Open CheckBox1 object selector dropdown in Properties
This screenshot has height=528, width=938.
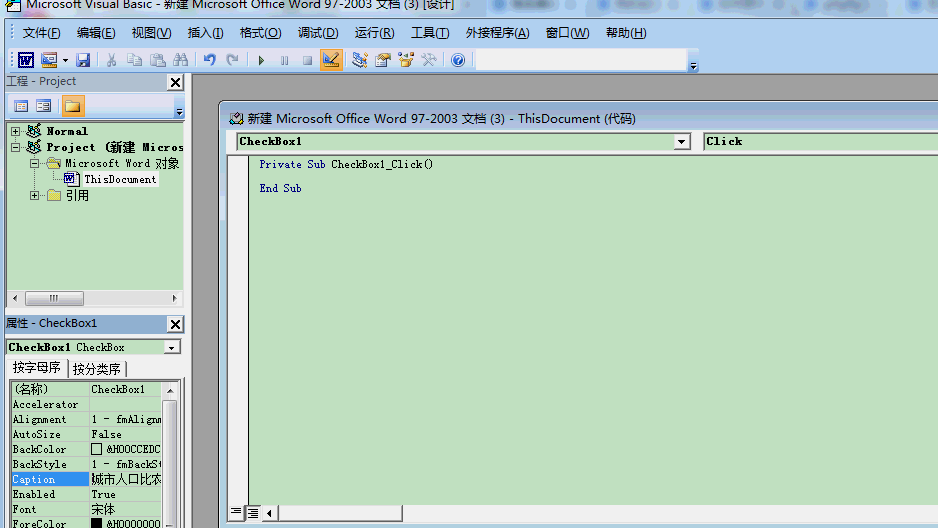tap(172, 347)
